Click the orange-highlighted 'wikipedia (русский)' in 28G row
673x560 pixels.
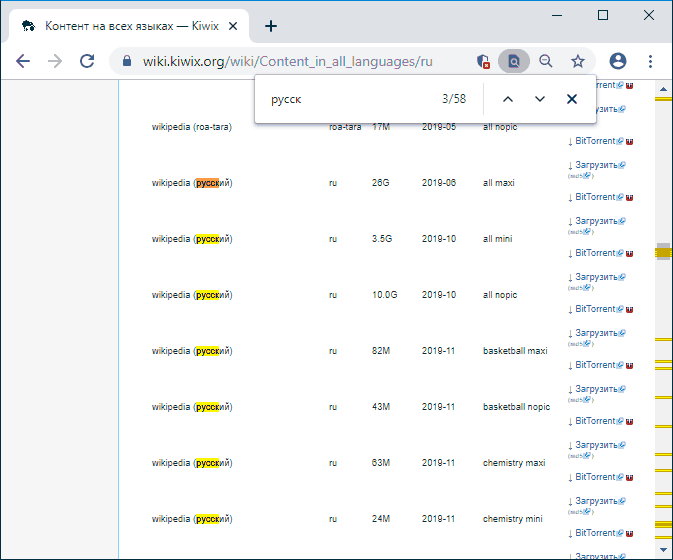(x=192, y=183)
